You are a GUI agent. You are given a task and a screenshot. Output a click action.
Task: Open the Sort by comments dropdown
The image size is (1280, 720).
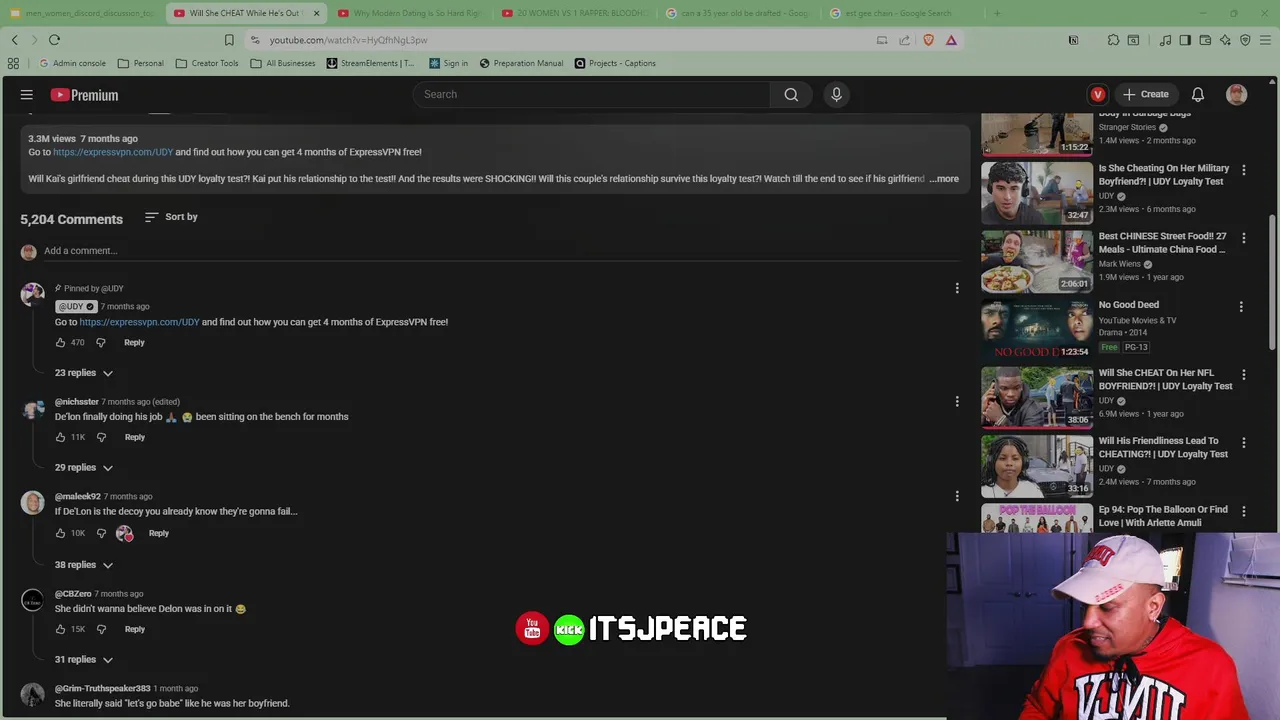tap(171, 217)
